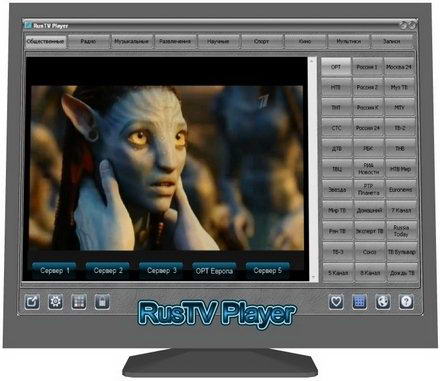Select the ТНТ channel
The height and width of the screenshot is (381, 440).
click(x=336, y=108)
